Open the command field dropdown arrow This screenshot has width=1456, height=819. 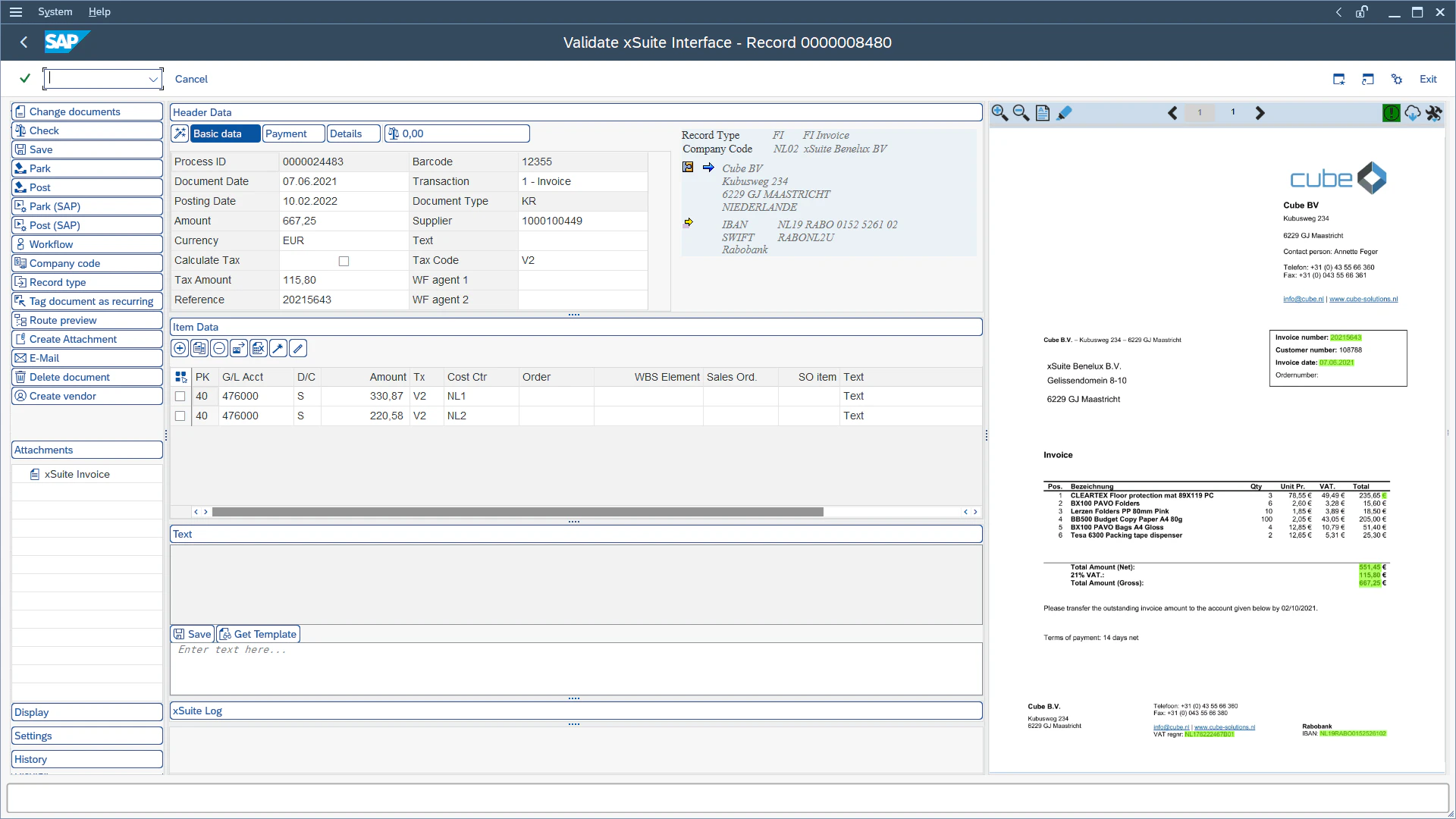154,79
